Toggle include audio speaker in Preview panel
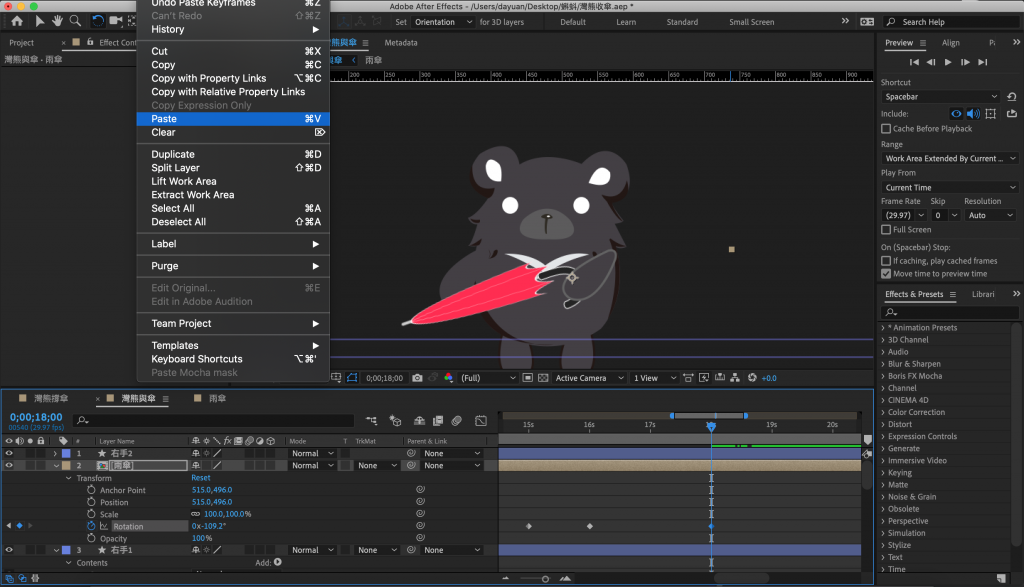The height and width of the screenshot is (587, 1024). click(x=973, y=114)
